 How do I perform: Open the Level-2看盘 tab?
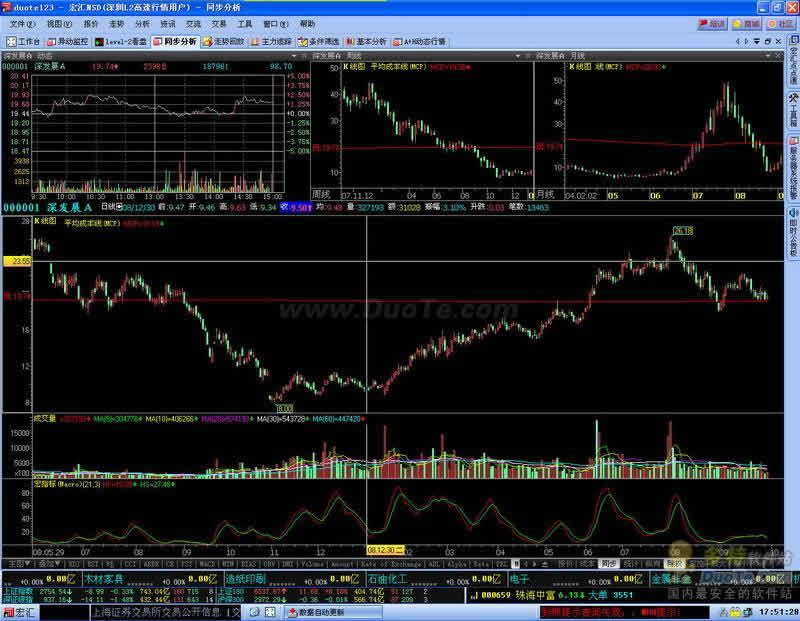tap(125, 42)
